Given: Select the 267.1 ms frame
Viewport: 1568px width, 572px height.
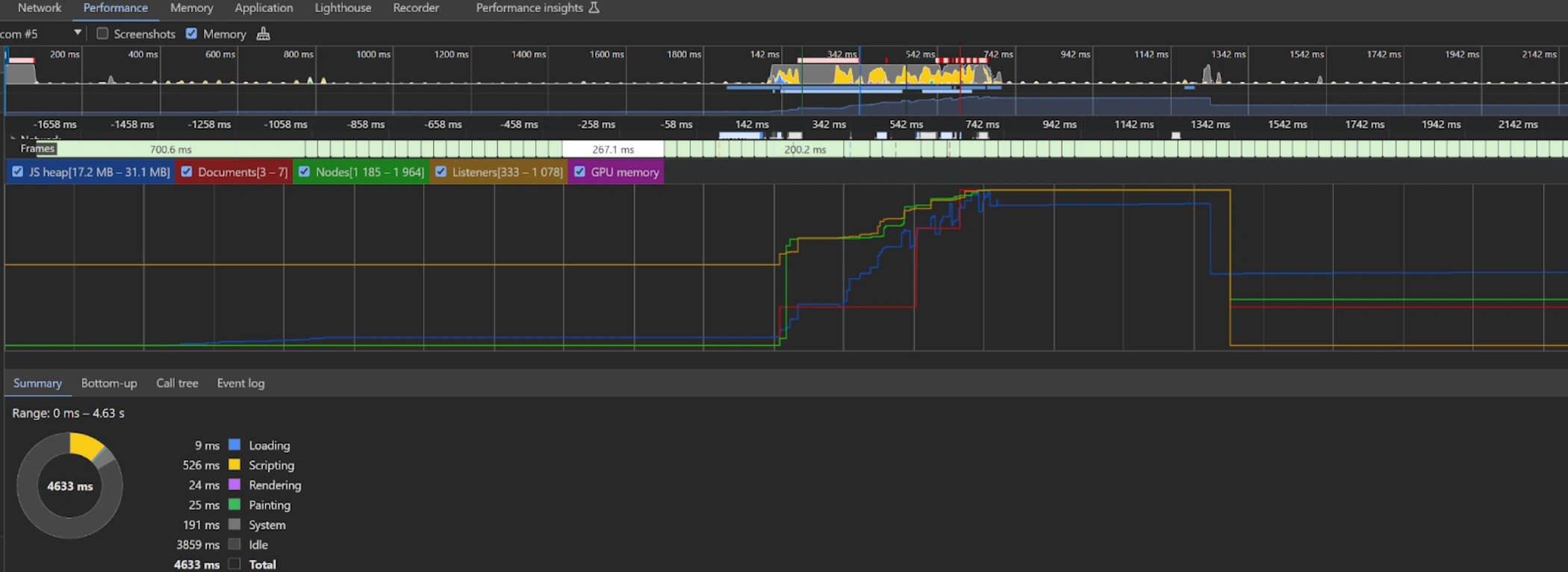Looking at the screenshot, I should coord(613,149).
